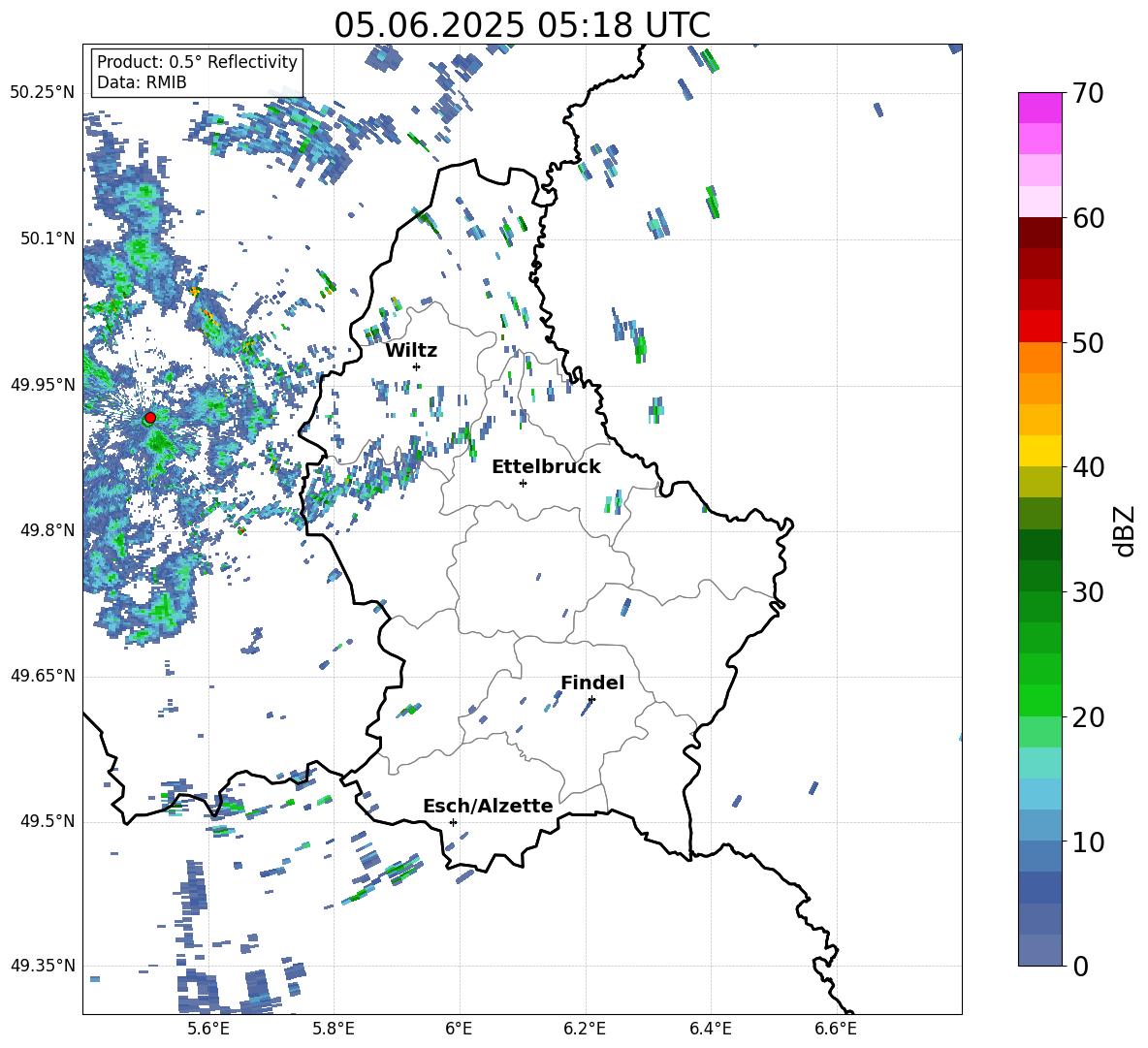1148x1048 pixels.
Task: Click the Findel city label
Action: [x=592, y=683]
